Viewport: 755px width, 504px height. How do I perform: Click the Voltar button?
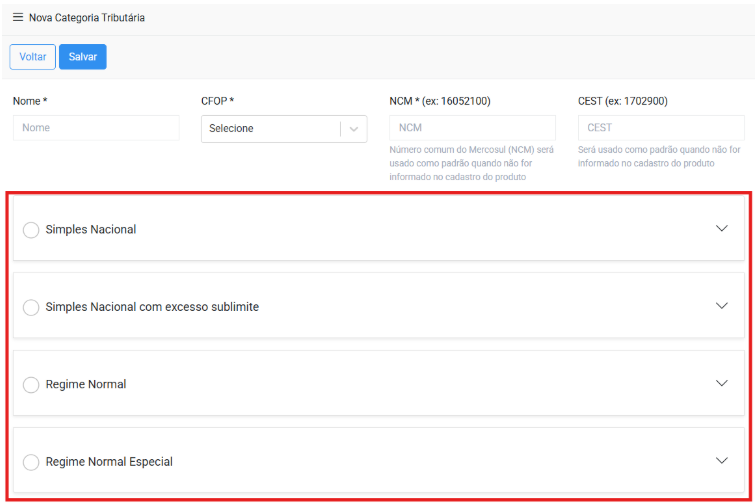[33, 57]
